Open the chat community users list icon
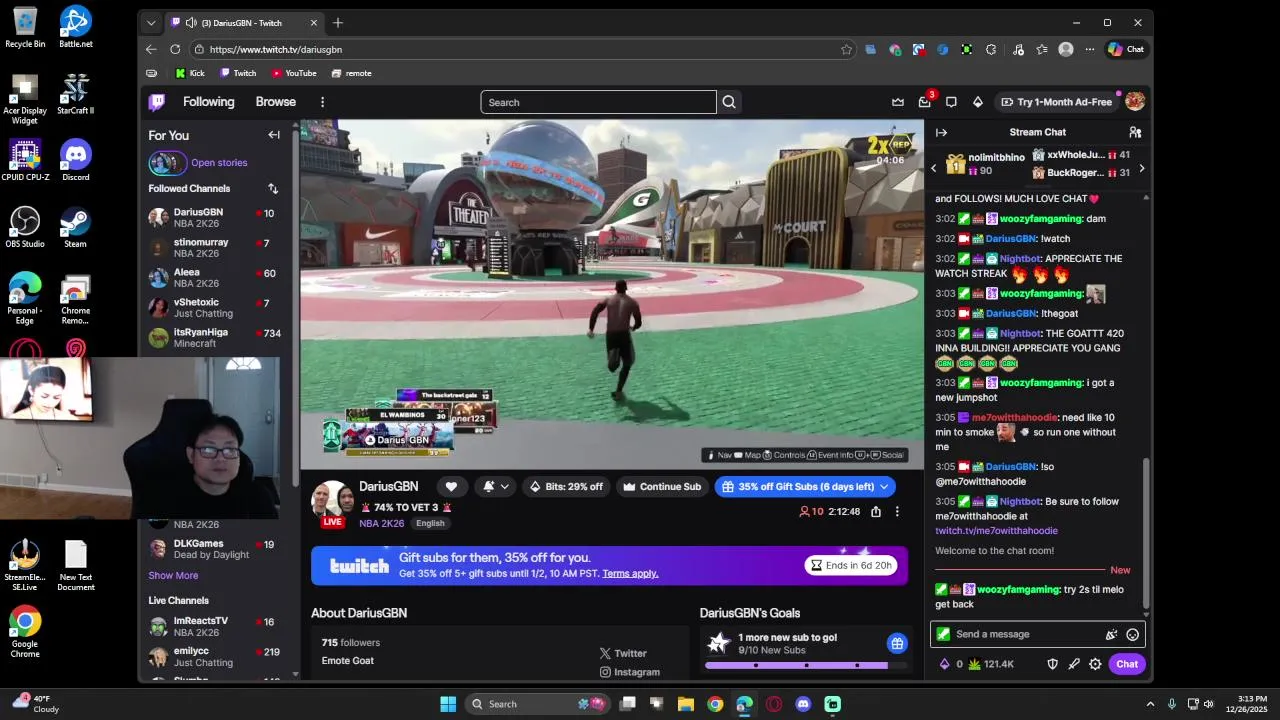 [x=1135, y=132]
